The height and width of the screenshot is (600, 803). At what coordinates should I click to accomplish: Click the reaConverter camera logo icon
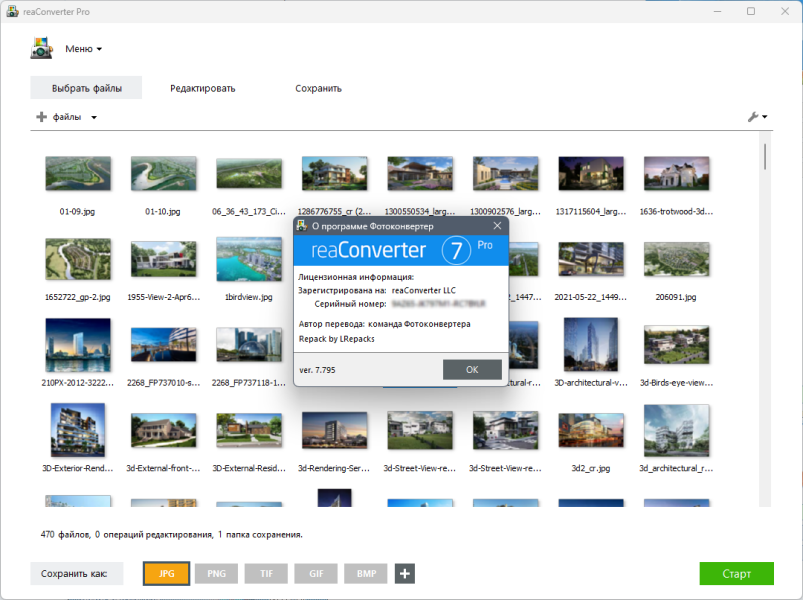pos(41,48)
